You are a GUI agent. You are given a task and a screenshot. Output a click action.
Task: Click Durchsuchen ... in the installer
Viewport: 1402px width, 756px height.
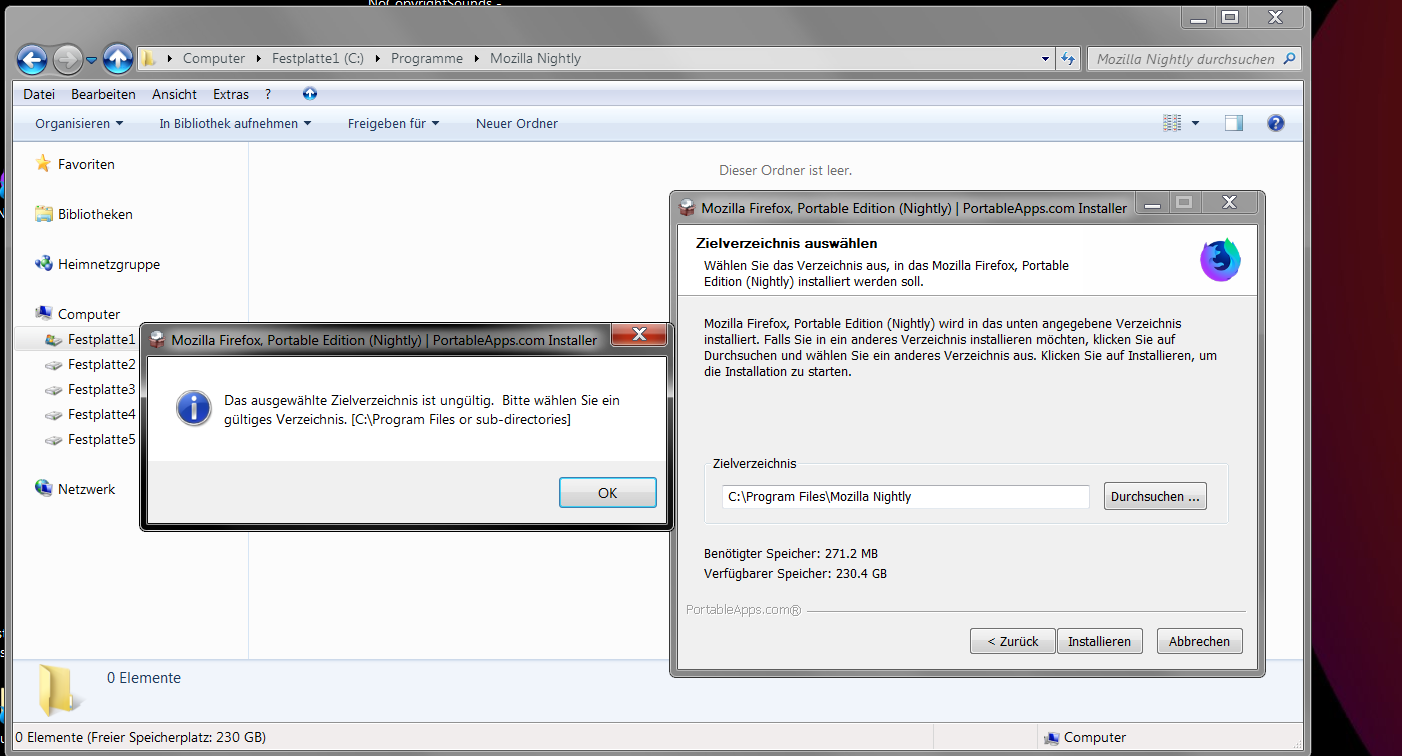coord(1155,496)
